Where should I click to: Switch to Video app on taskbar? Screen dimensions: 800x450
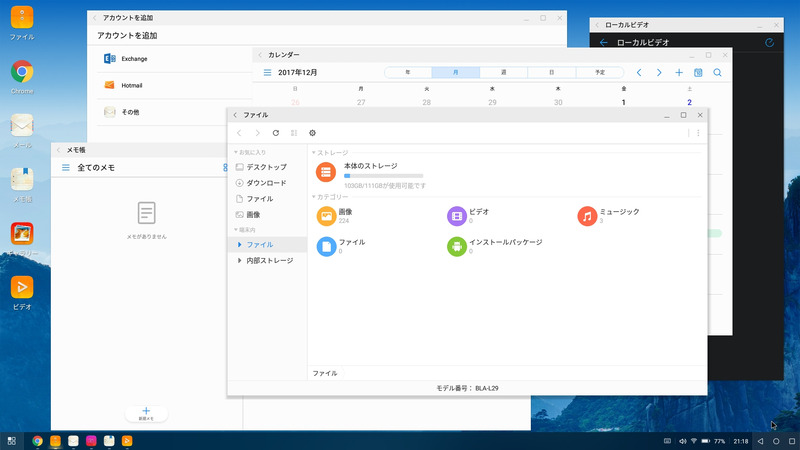127,441
